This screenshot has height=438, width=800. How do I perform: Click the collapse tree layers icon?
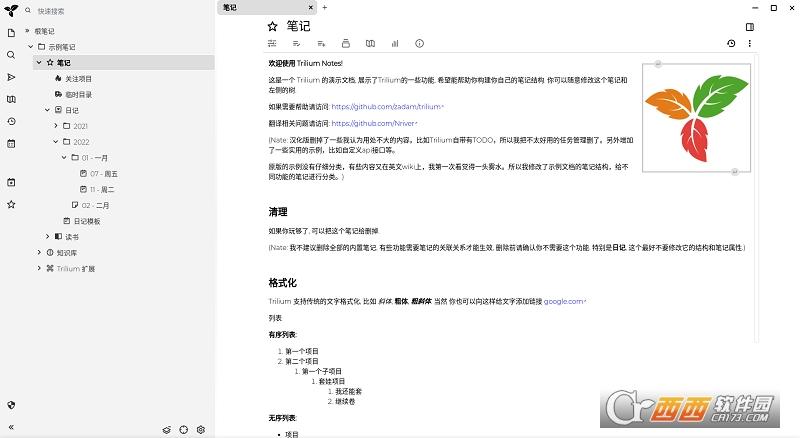pos(167,430)
